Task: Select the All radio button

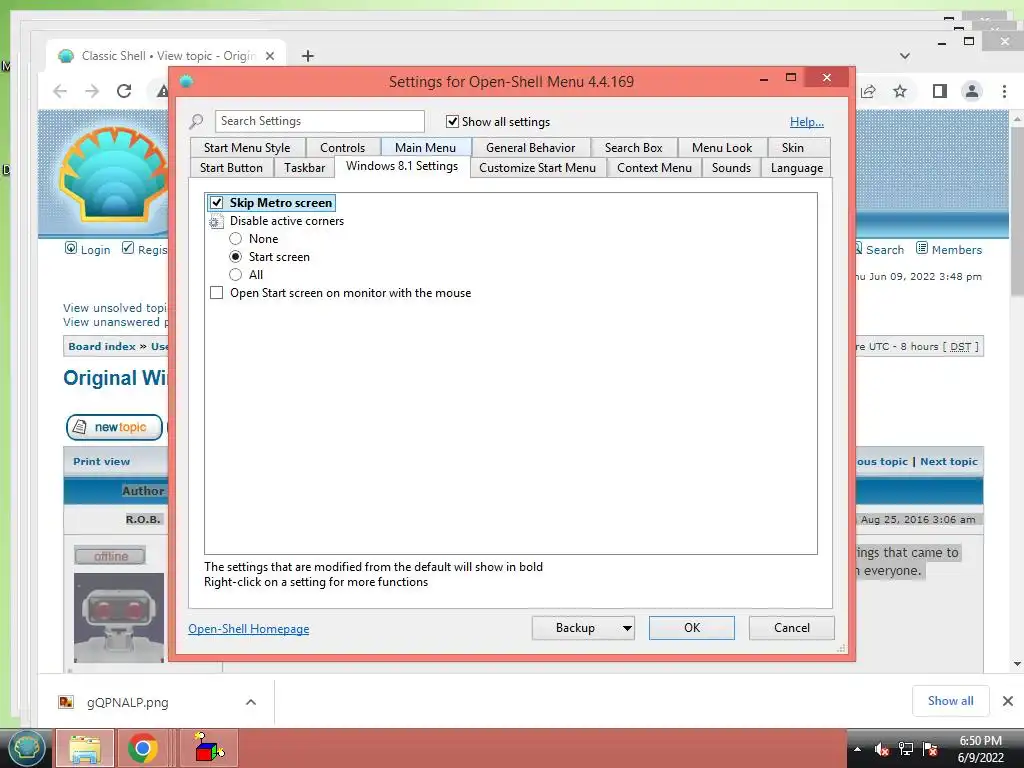Action: [236, 275]
